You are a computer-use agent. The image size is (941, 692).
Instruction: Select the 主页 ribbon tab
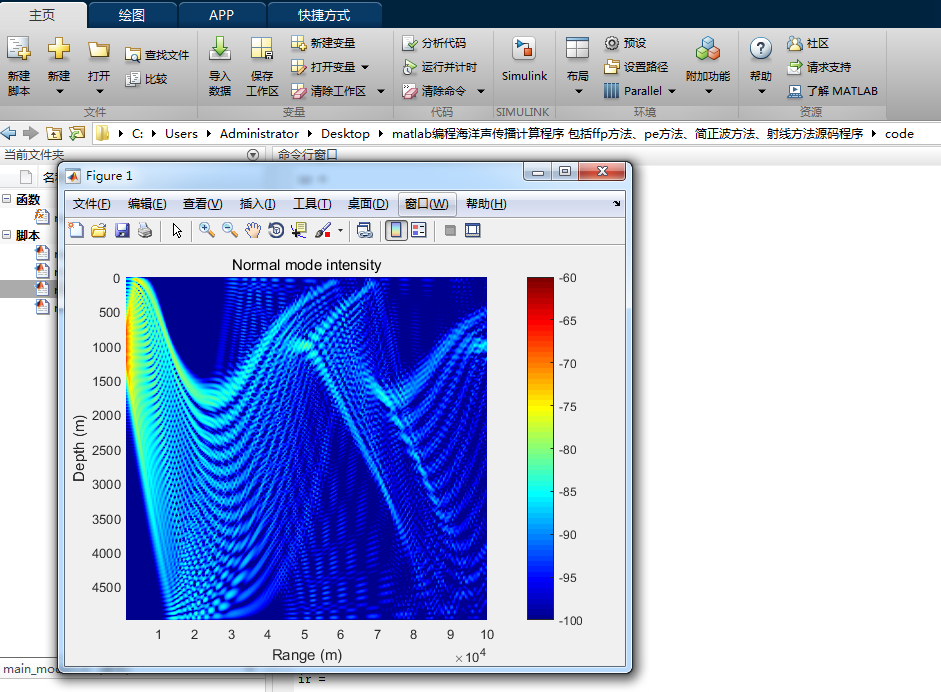(42, 15)
